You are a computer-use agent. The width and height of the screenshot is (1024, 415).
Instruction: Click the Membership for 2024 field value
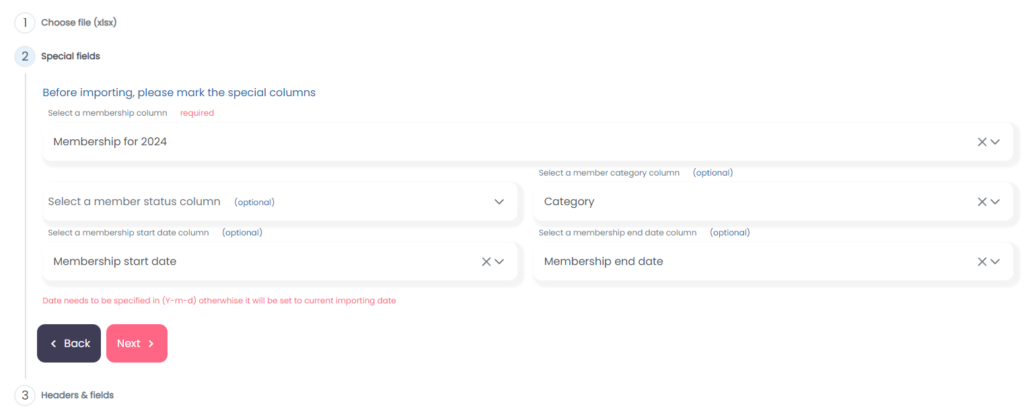tap(110, 142)
